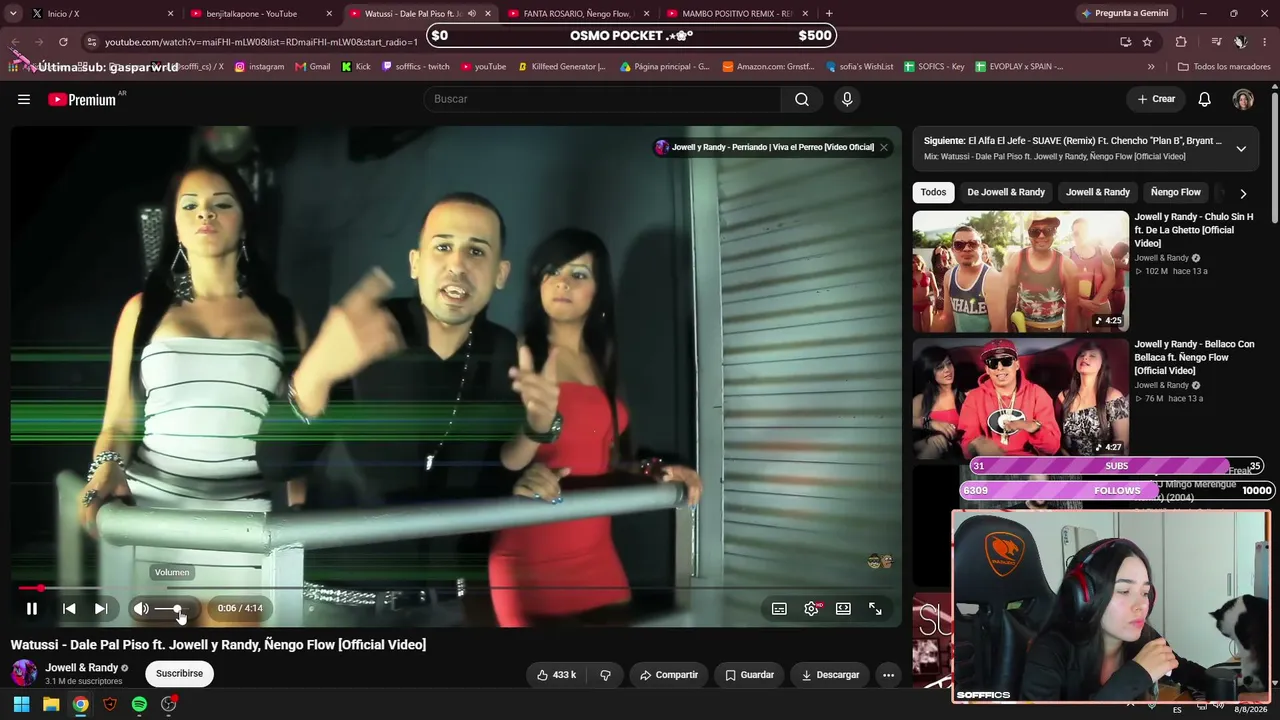Screen dimensions: 1280x720
Task: Open 'Jowell y Randy - Chulo Sin H' title
Action: click(1194, 230)
